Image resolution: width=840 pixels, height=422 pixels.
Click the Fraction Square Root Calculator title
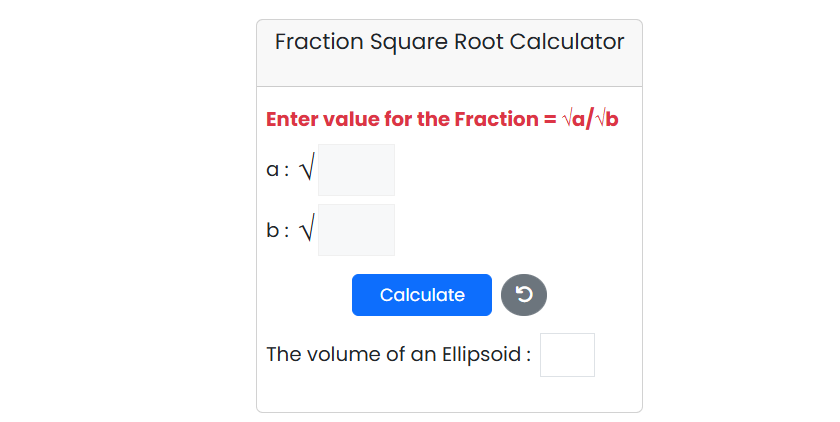pyautogui.click(x=449, y=42)
